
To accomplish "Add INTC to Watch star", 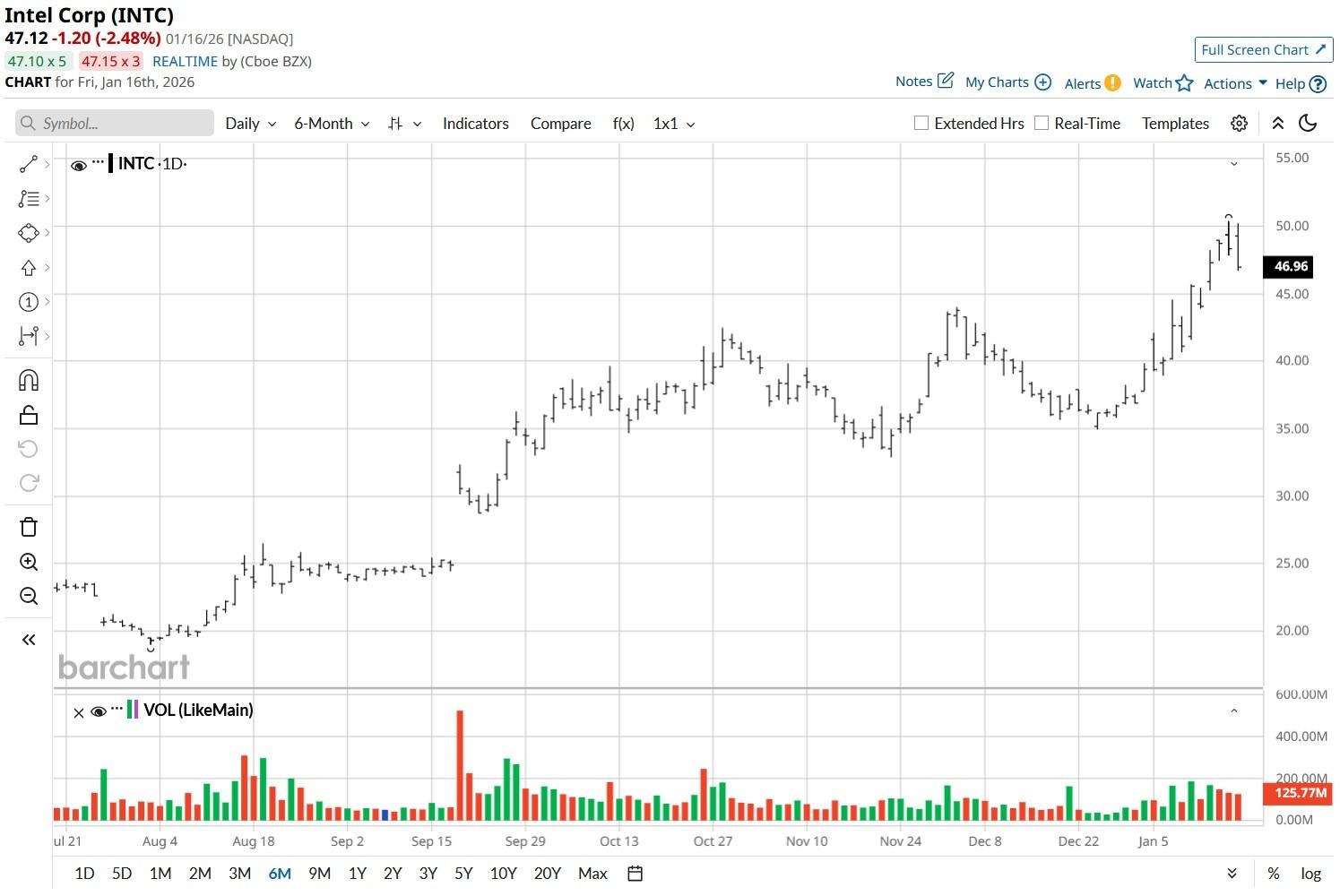I will click(1185, 83).
